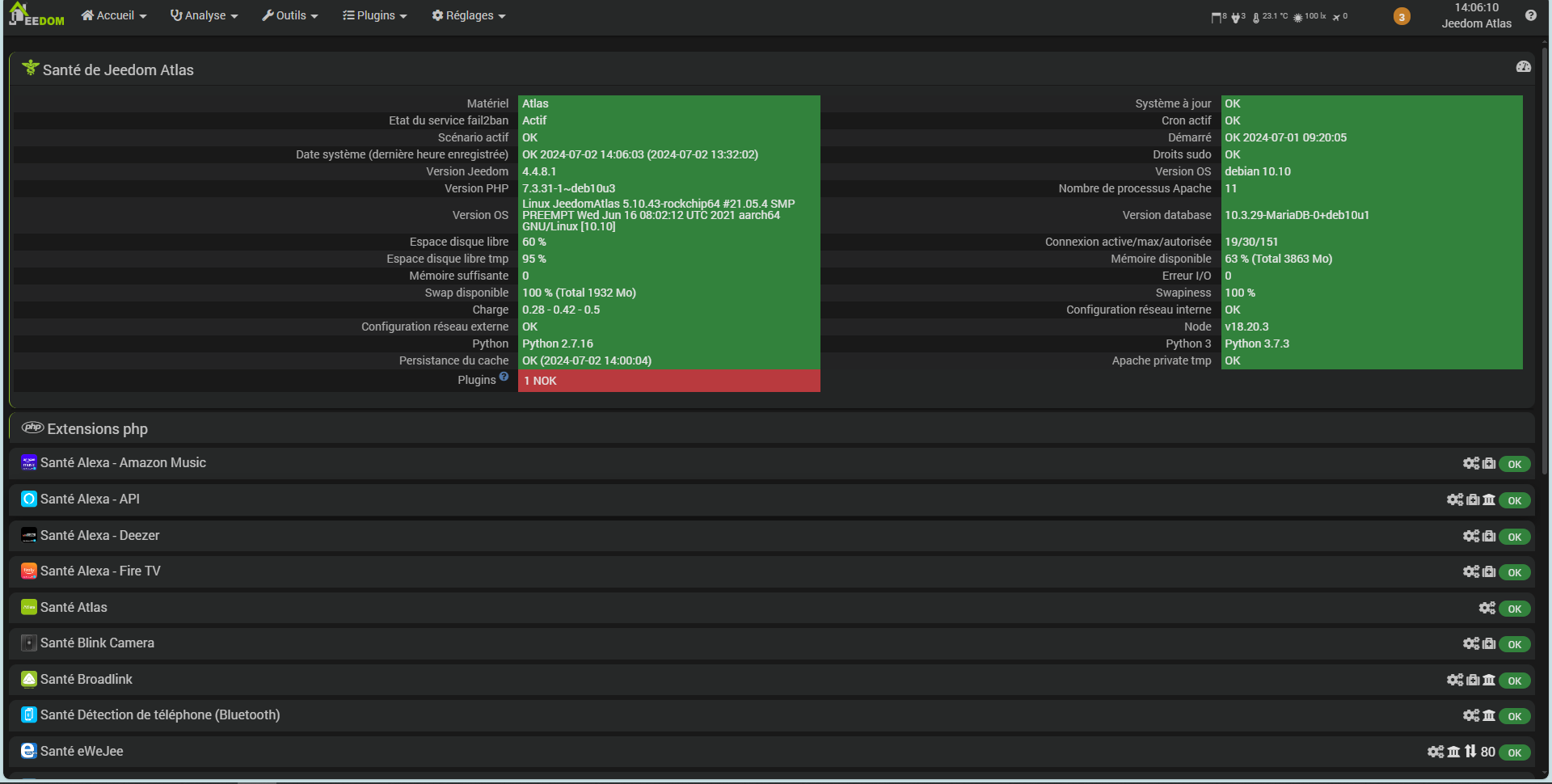Open configuration gears for eWeJee

pos(1436,752)
